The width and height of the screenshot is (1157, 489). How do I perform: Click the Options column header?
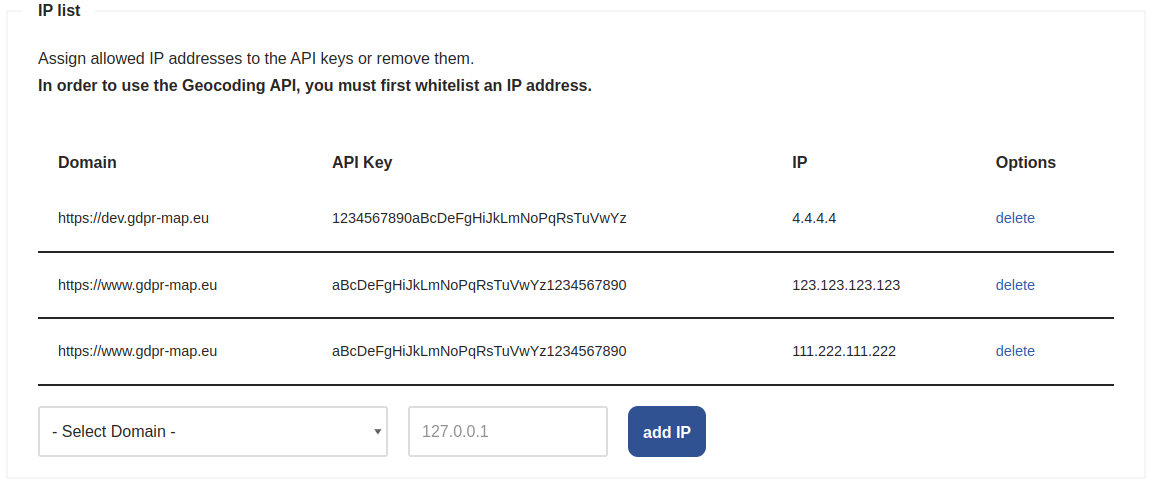[1025, 162]
